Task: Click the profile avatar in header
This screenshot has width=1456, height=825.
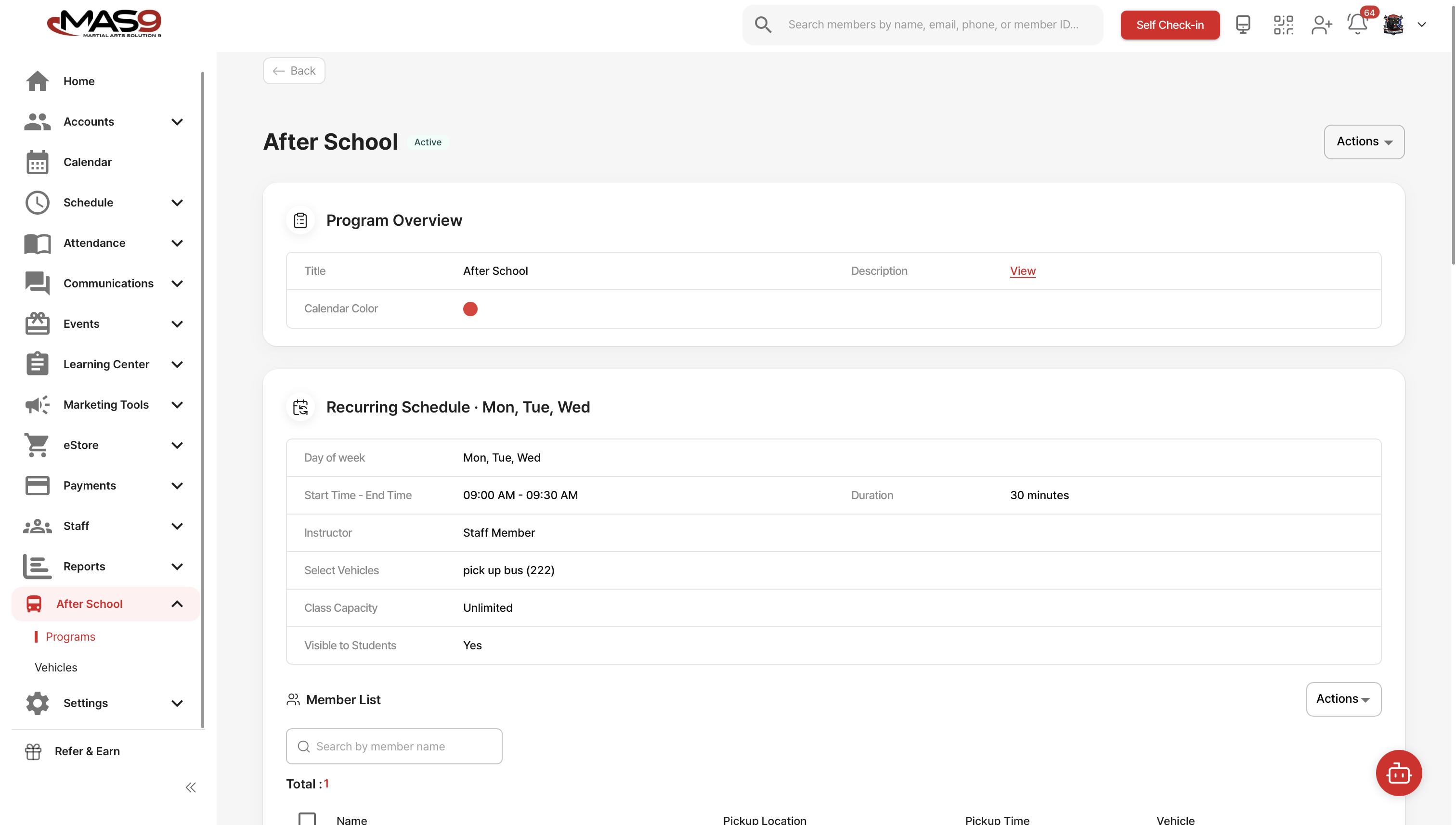Action: click(1393, 25)
